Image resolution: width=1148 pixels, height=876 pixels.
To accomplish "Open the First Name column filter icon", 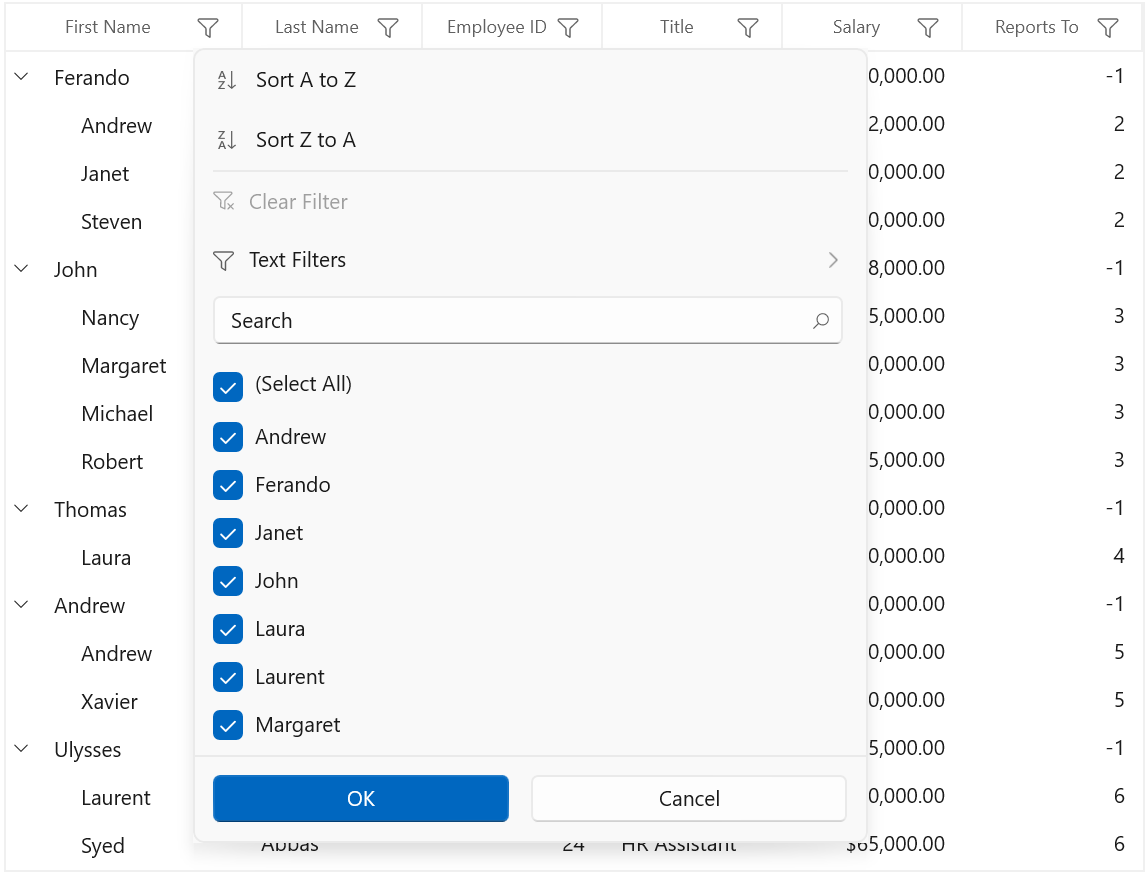I will click(x=208, y=28).
